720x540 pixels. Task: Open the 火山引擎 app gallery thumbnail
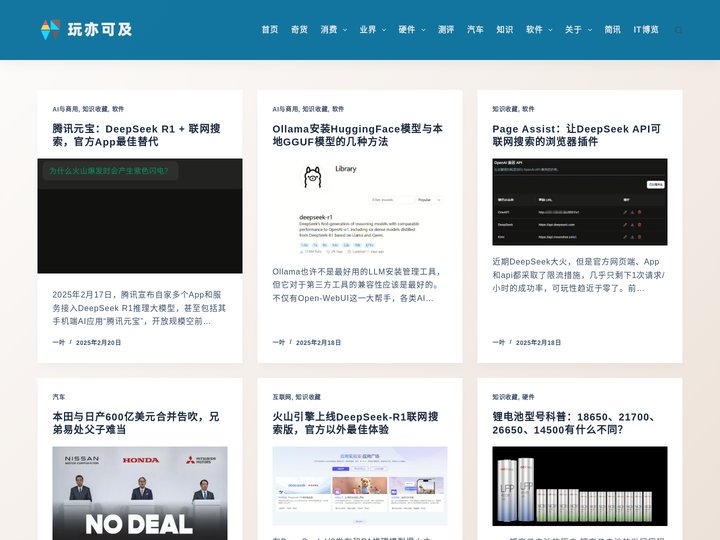click(360, 486)
